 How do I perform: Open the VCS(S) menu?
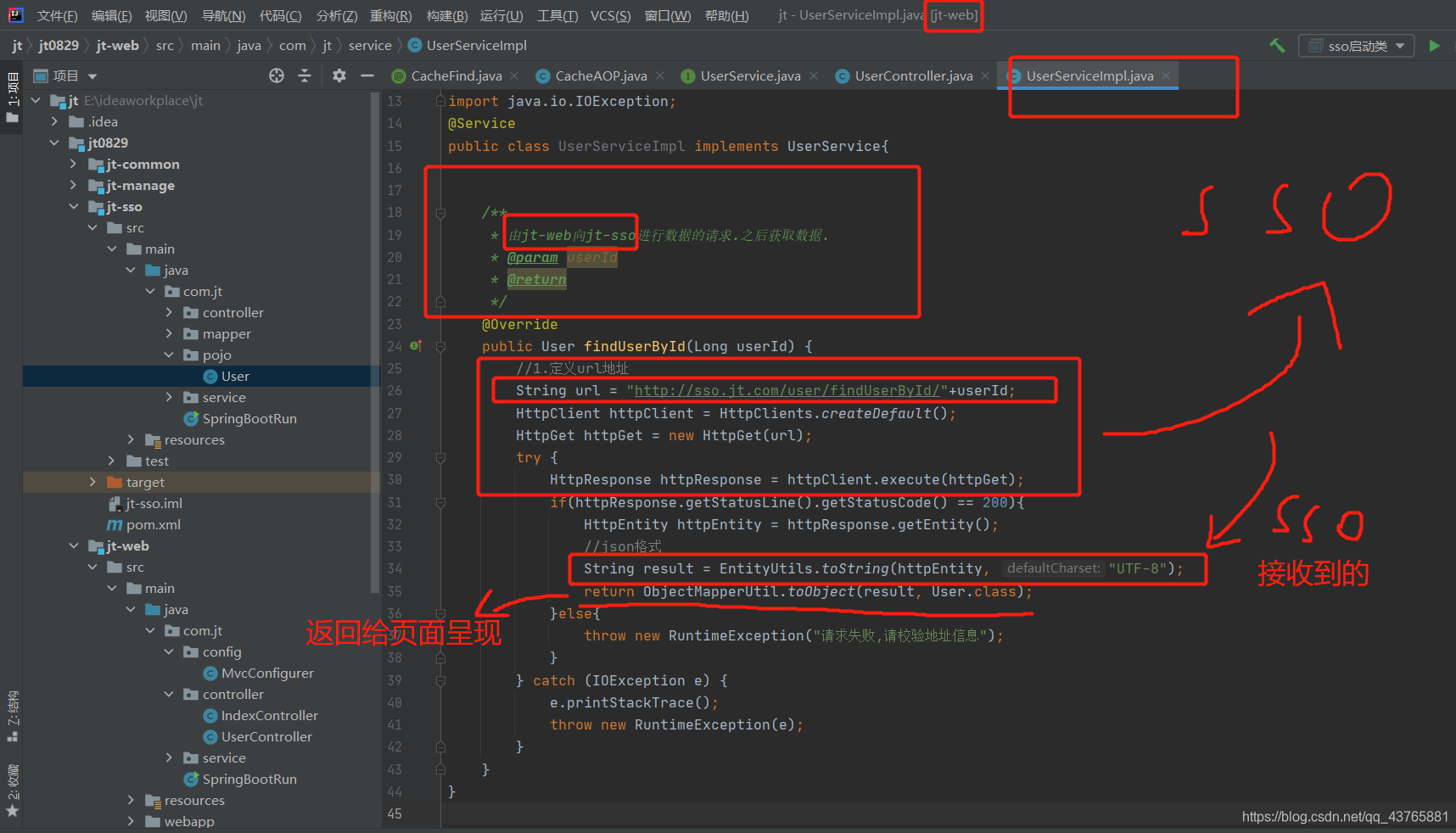coord(610,15)
